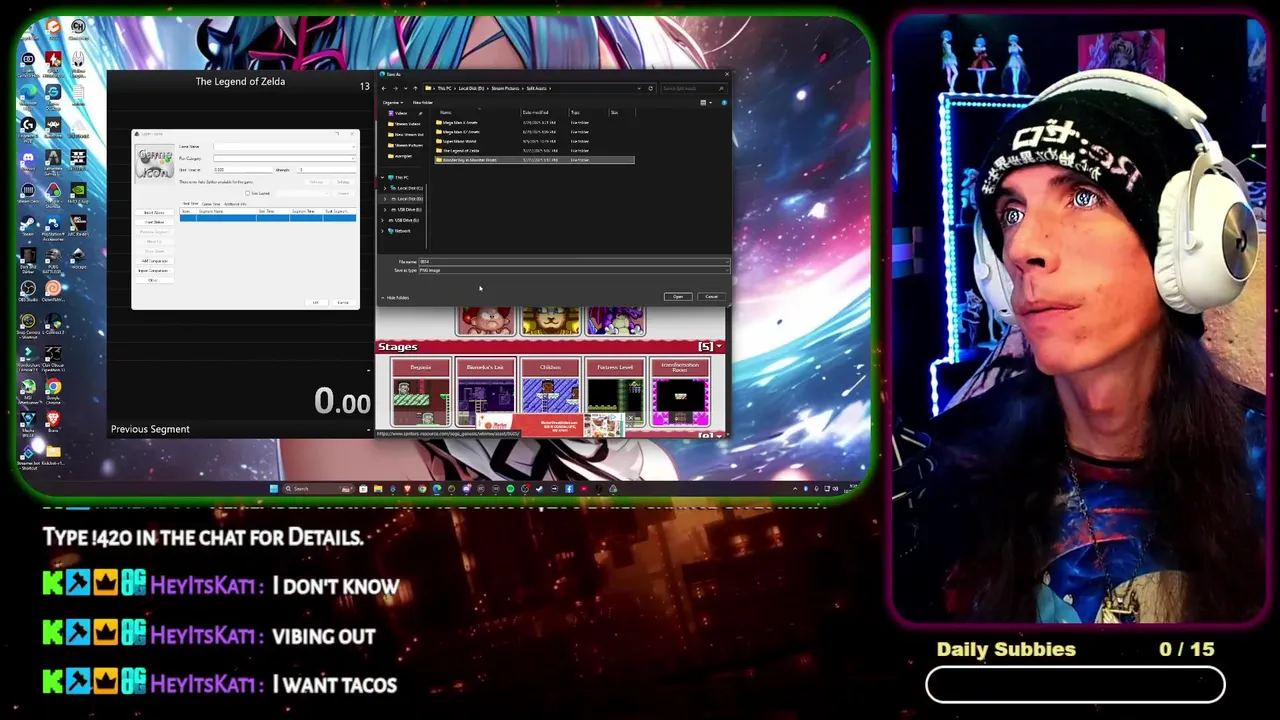Open the Super Mario World folder
The height and width of the screenshot is (720, 1280).
(459, 141)
